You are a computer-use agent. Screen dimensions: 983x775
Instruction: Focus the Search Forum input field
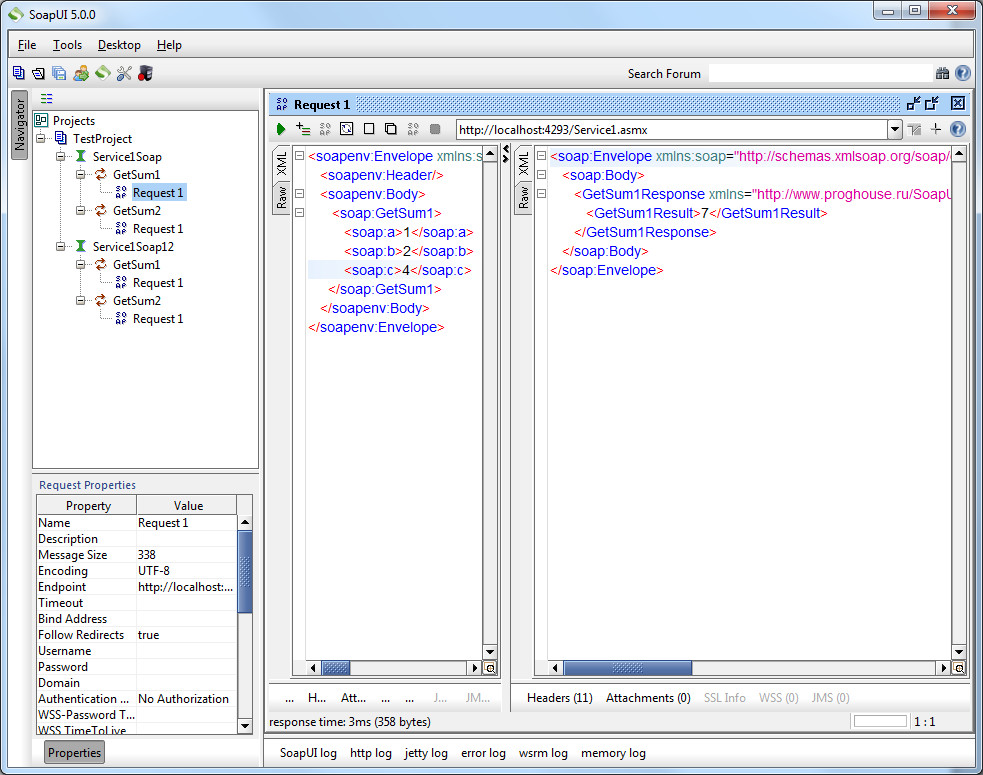coord(821,73)
